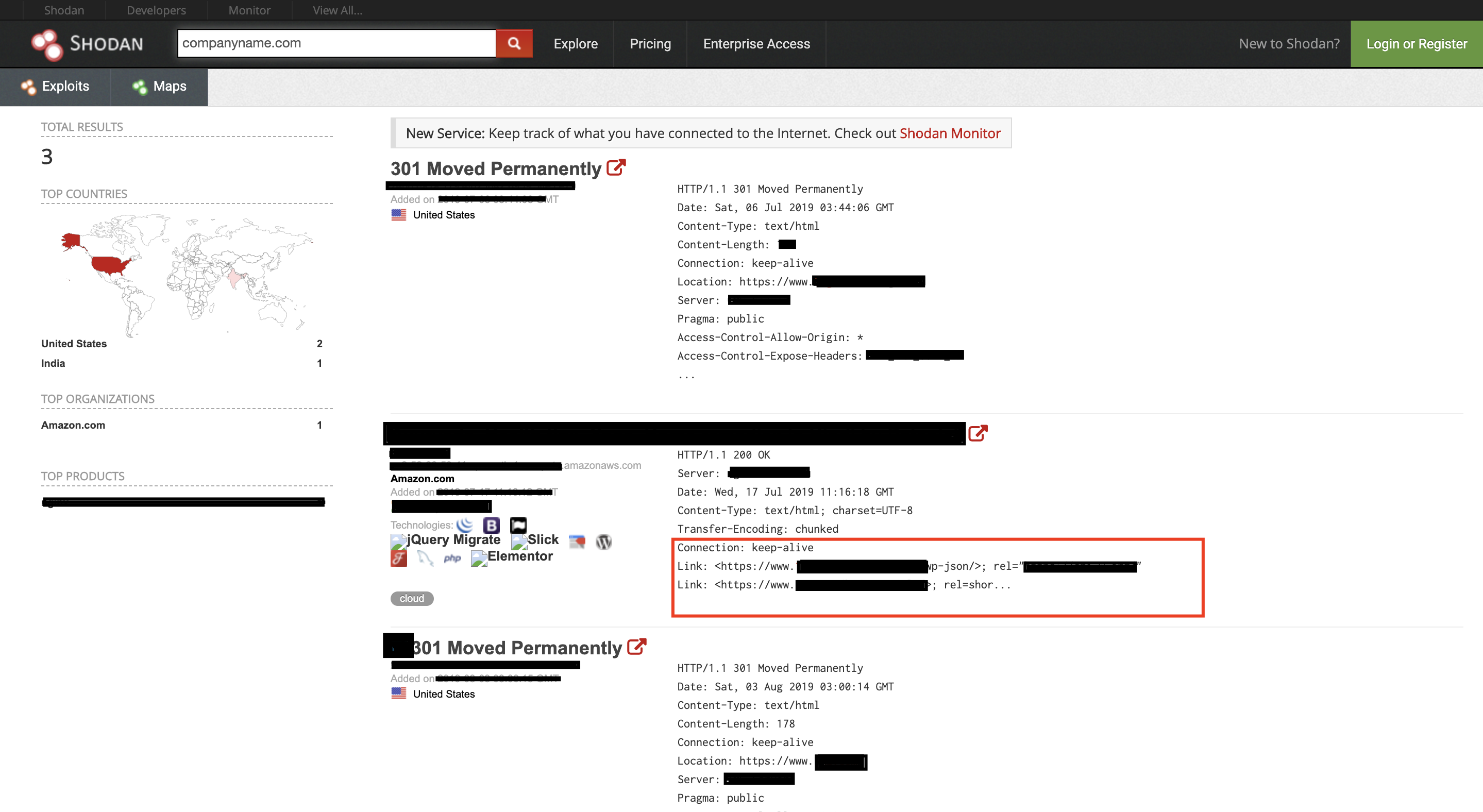Image resolution: width=1483 pixels, height=812 pixels.
Task: Click the amazonaws.com hostname text
Action: 602,465
